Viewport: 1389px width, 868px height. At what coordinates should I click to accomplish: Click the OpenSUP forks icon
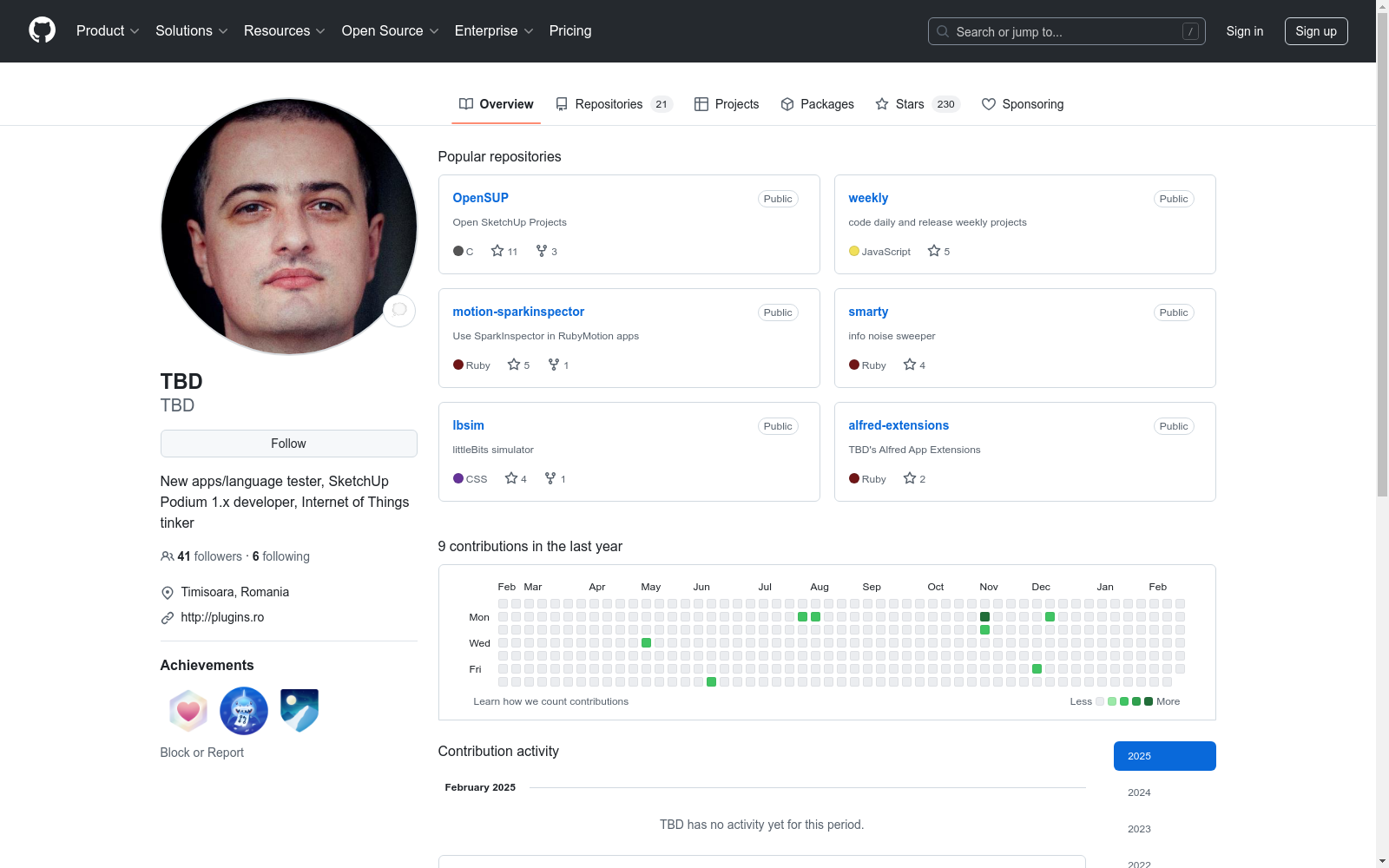542,251
